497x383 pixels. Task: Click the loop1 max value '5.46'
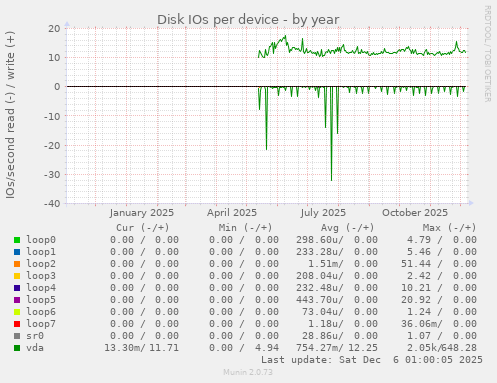pos(419,252)
